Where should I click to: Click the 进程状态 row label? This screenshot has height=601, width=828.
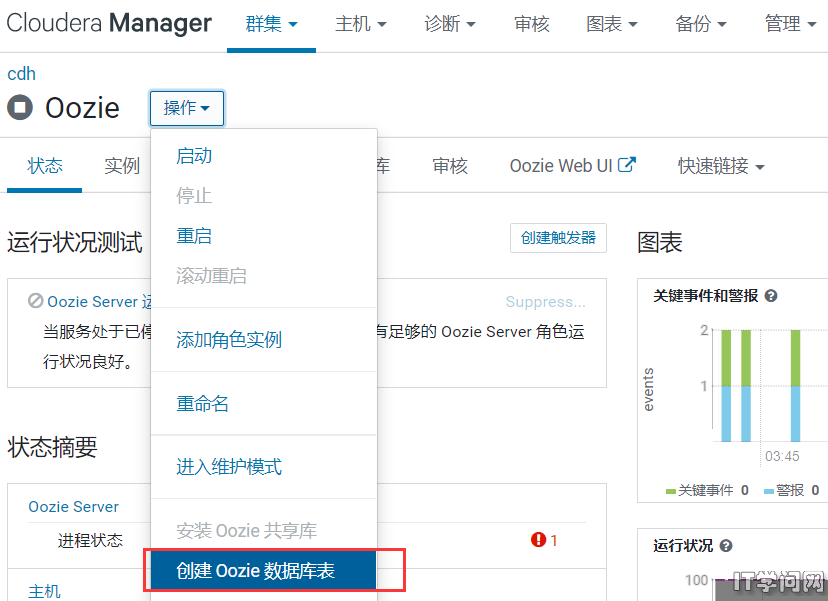click(x=90, y=540)
